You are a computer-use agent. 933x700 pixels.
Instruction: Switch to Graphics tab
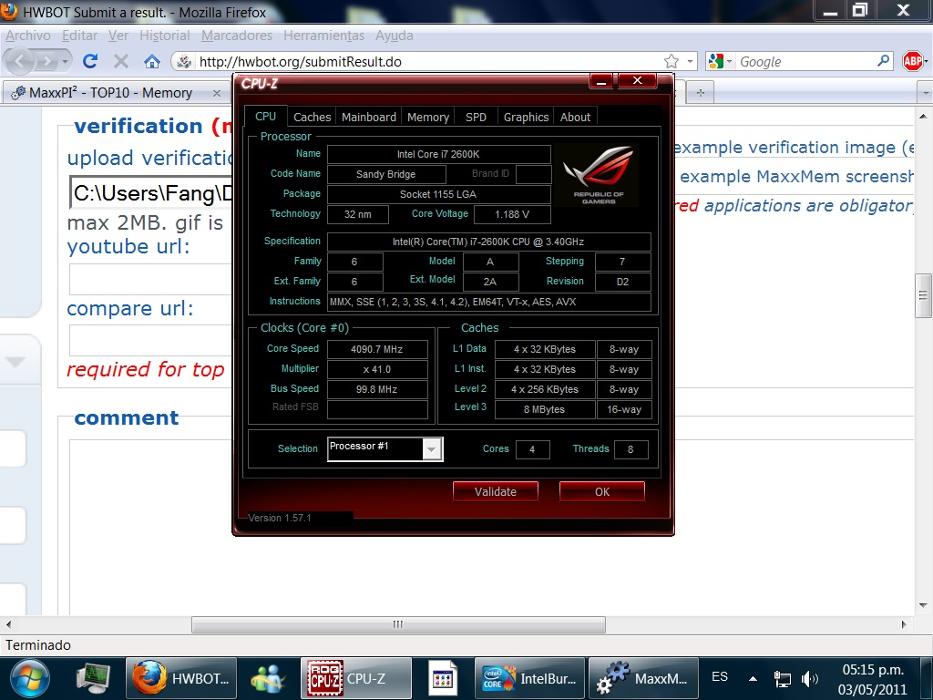coord(526,117)
